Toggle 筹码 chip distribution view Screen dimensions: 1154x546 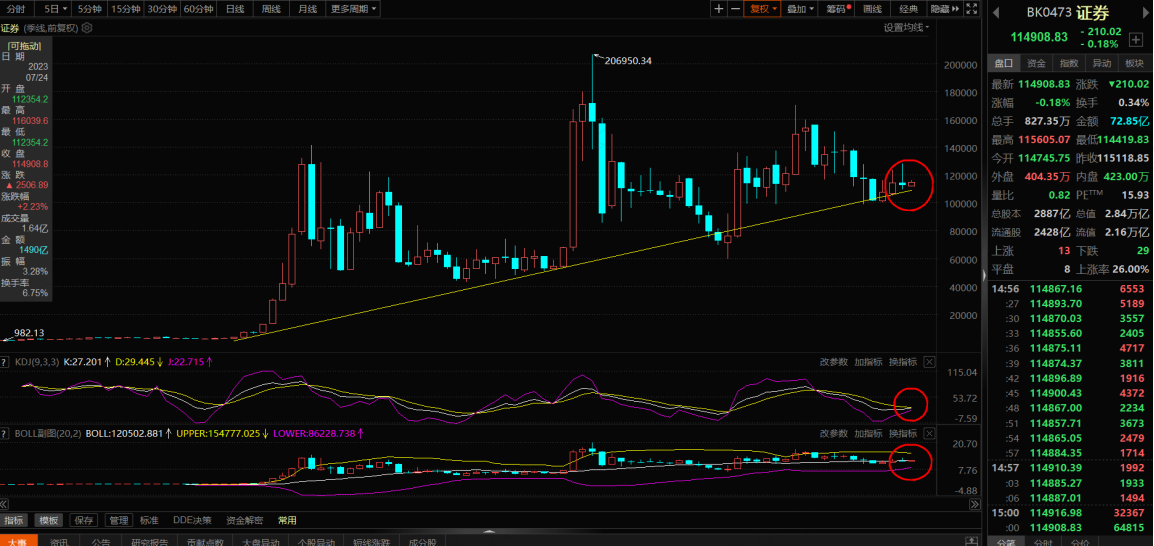[x=837, y=9]
